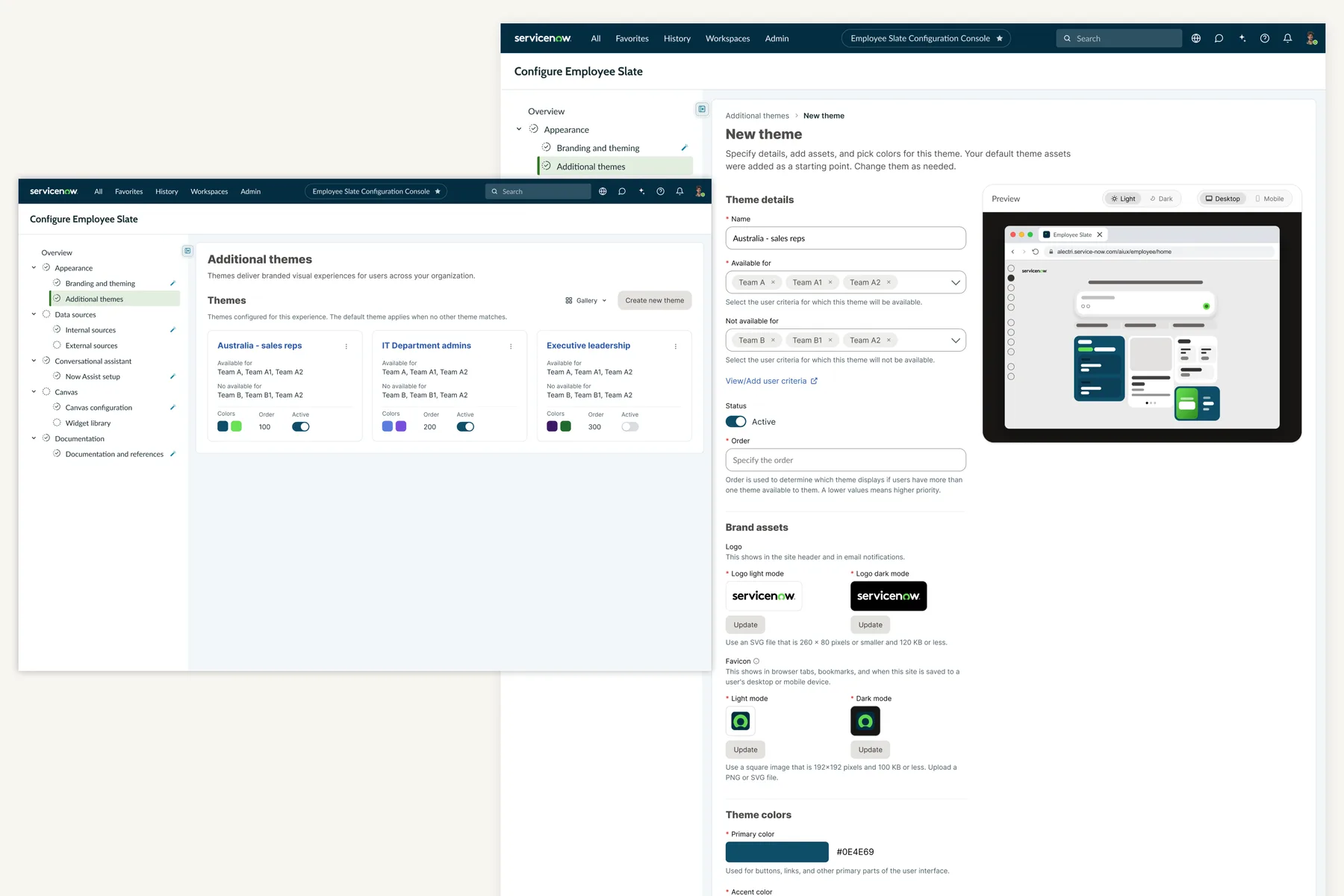Click the Order input field
The width and height of the screenshot is (1344, 896).
click(x=845, y=460)
